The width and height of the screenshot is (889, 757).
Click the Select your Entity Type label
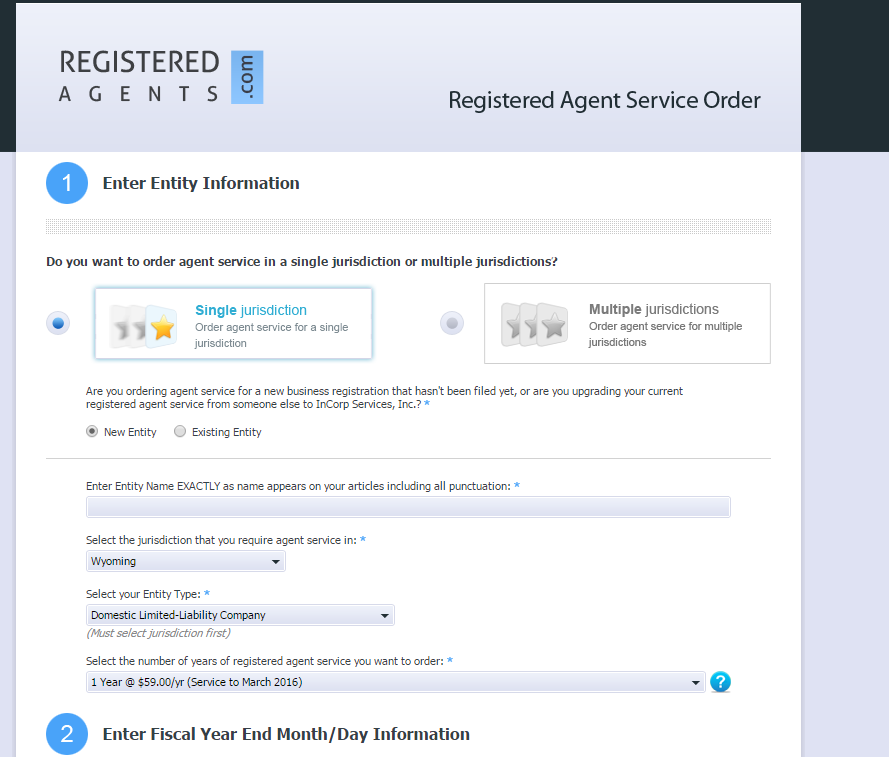coord(143,594)
